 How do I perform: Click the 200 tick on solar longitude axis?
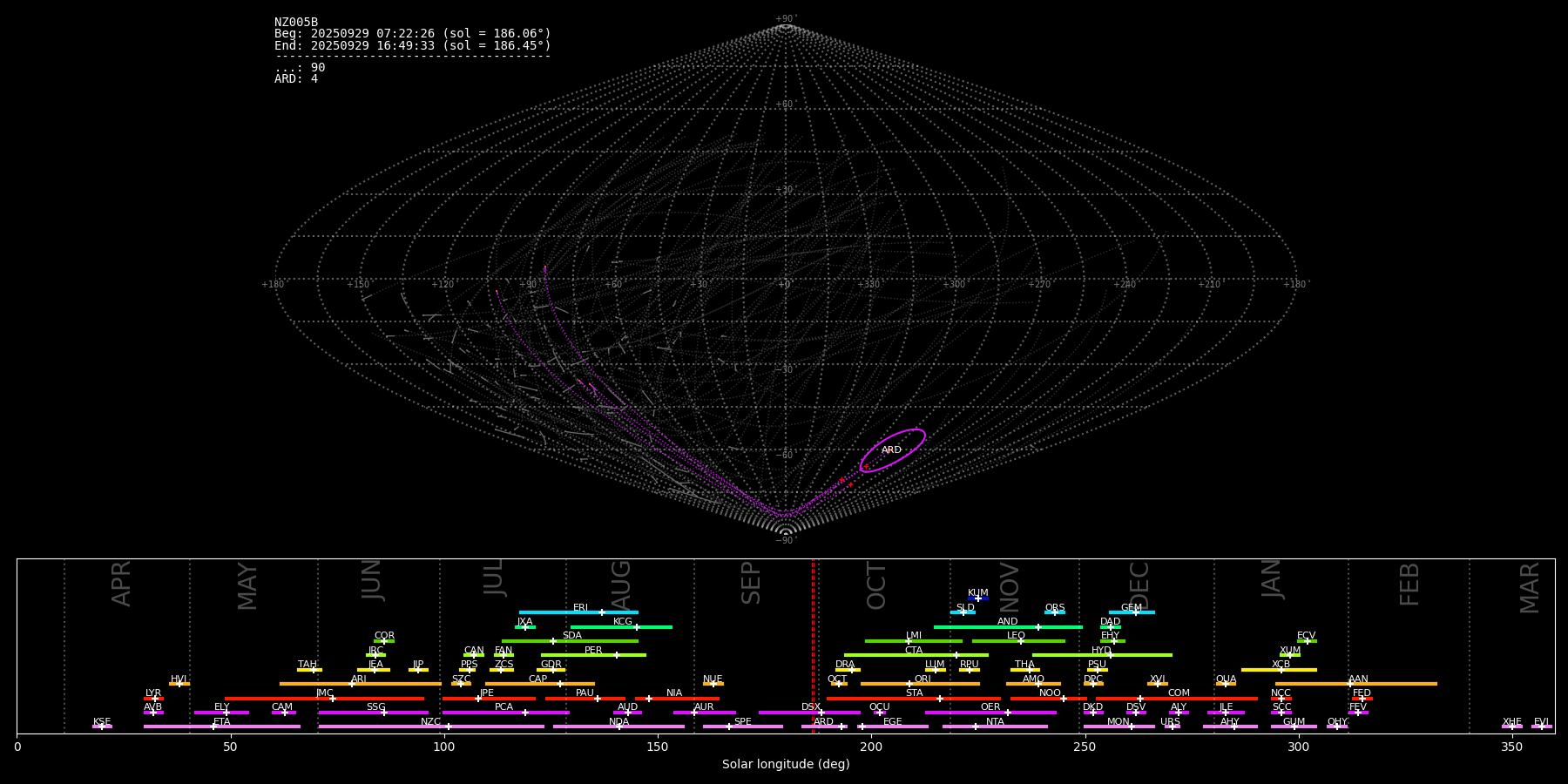pos(870,747)
